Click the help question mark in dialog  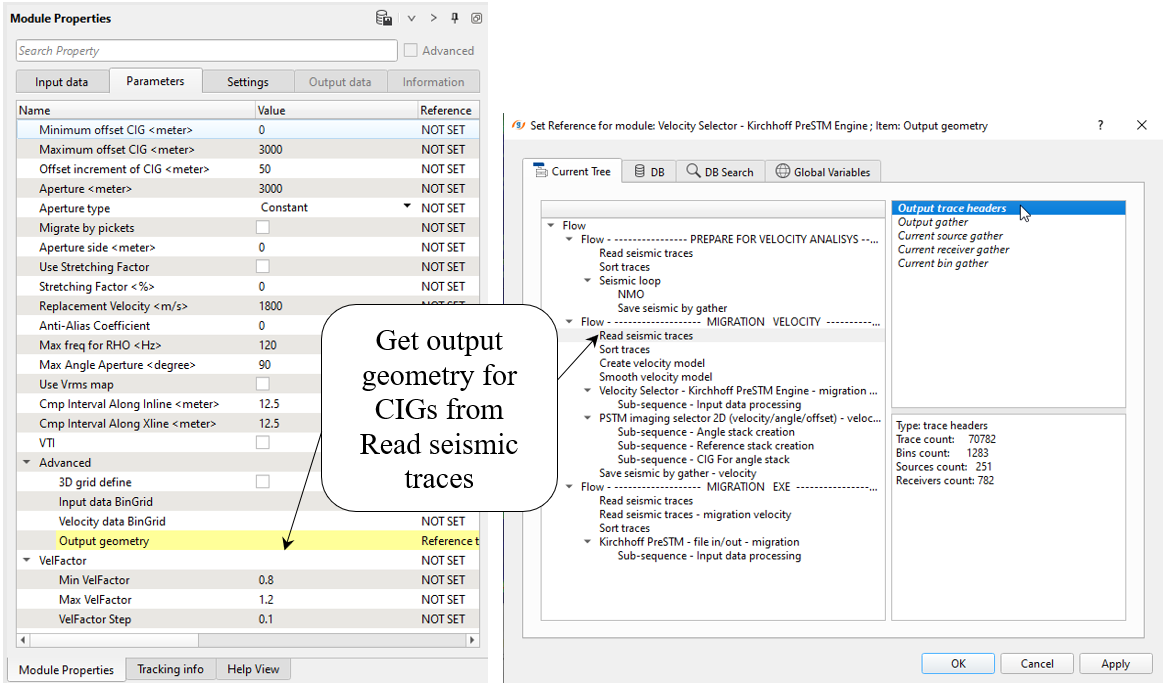(1100, 125)
